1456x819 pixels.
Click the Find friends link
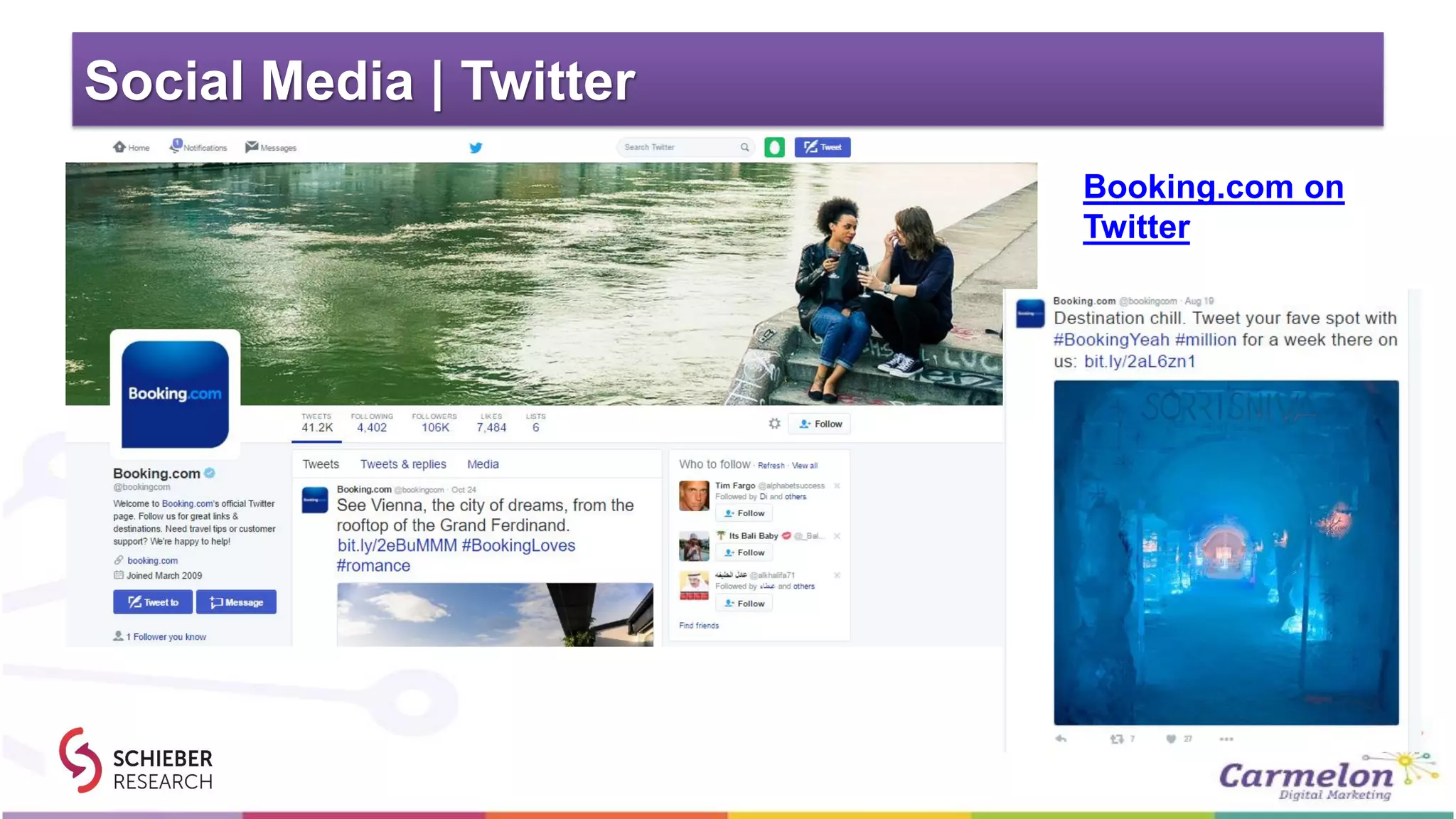699,626
